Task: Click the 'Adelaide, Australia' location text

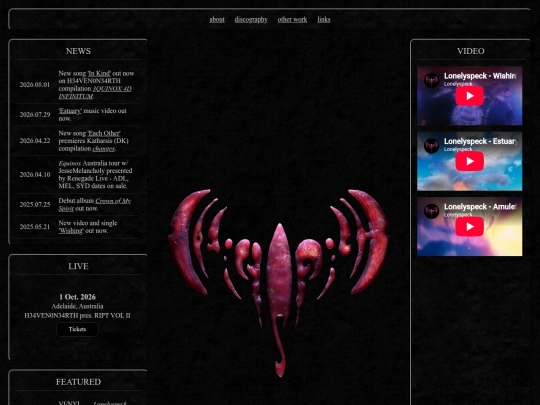Action: (x=77, y=306)
